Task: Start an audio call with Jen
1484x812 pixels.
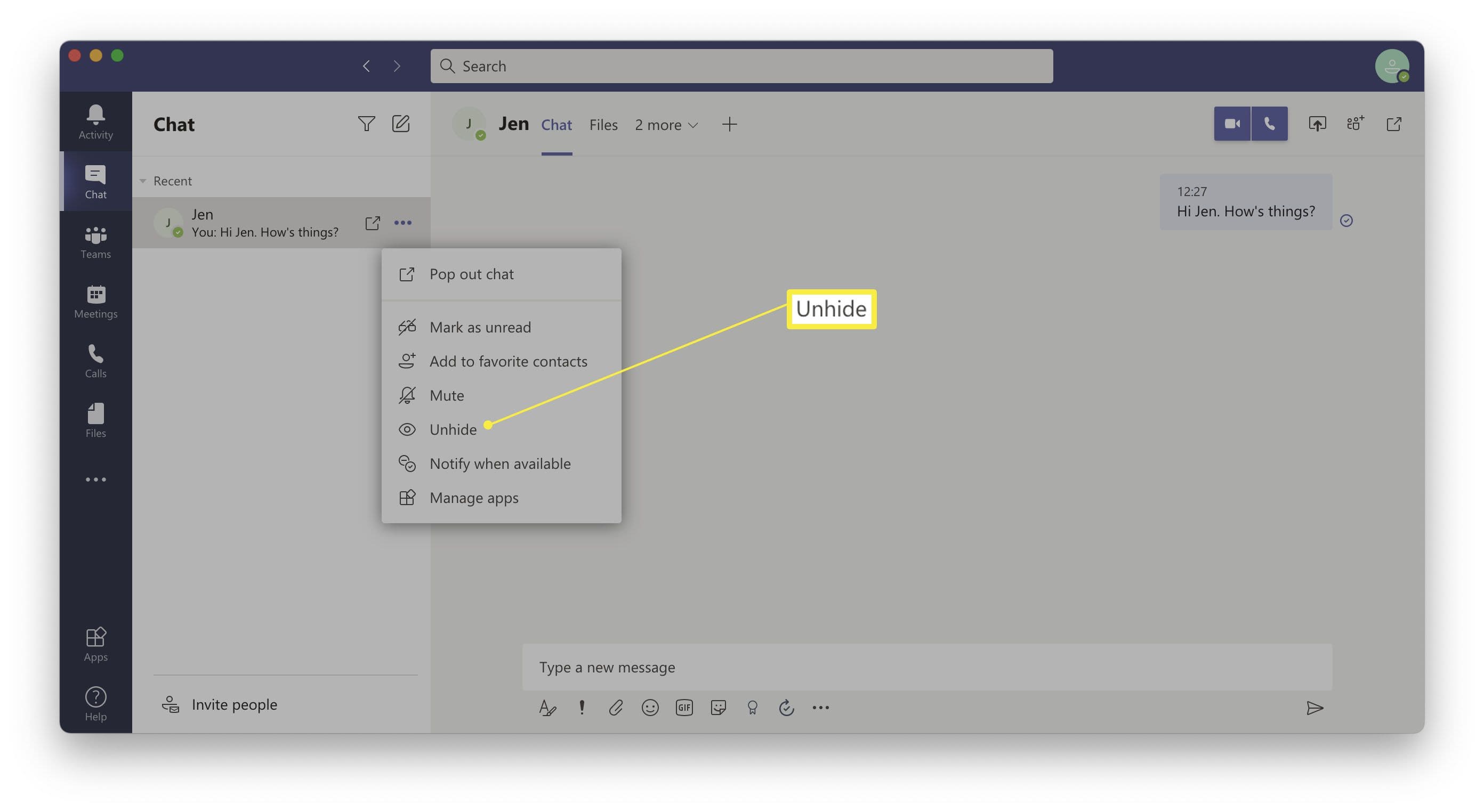Action: pyautogui.click(x=1269, y=124)
